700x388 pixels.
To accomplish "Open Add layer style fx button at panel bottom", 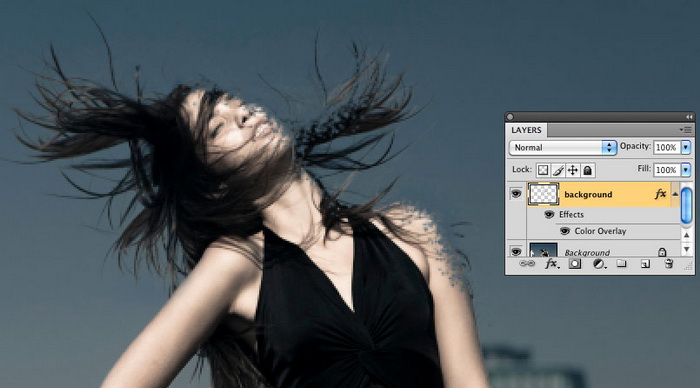I will coord(552,264).
